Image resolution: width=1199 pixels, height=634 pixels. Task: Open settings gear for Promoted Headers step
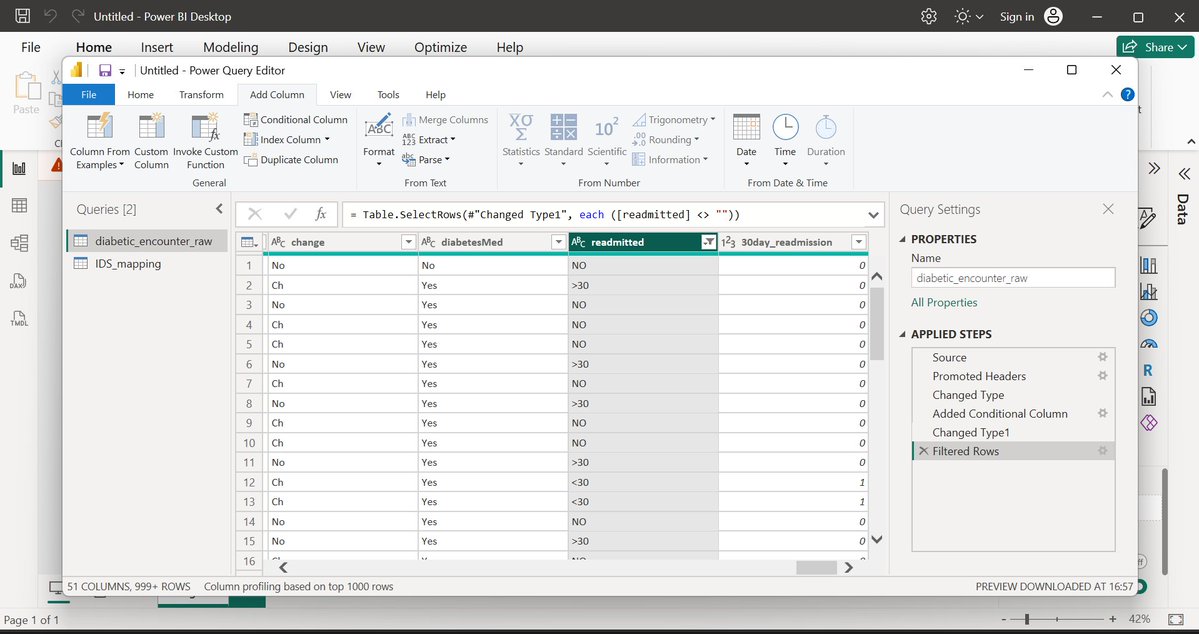click(1102, 376)
